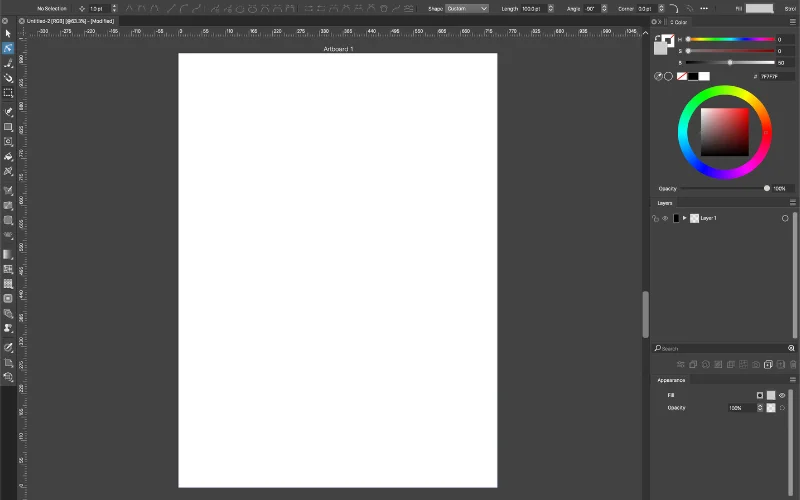
Task: Open the Layers panel hamburger menu
Action: (792, 203)
